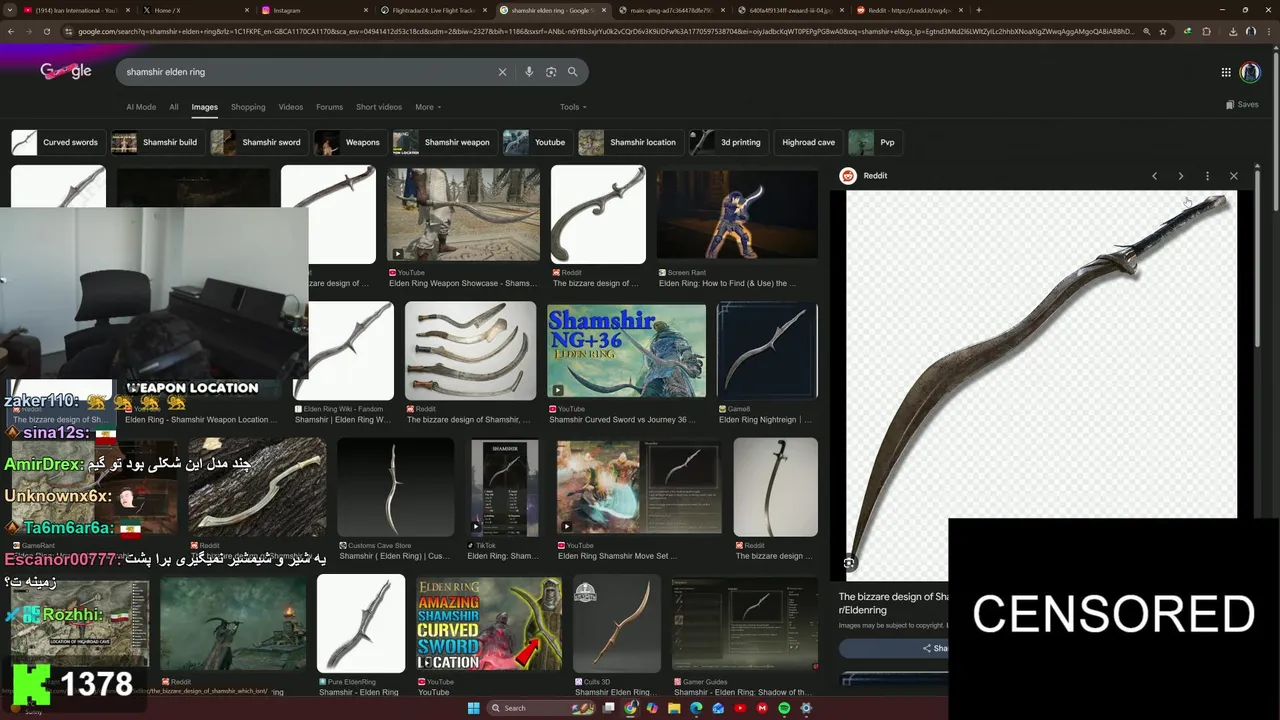
Task: Open Google apps grid icon
Action: 1226,72
